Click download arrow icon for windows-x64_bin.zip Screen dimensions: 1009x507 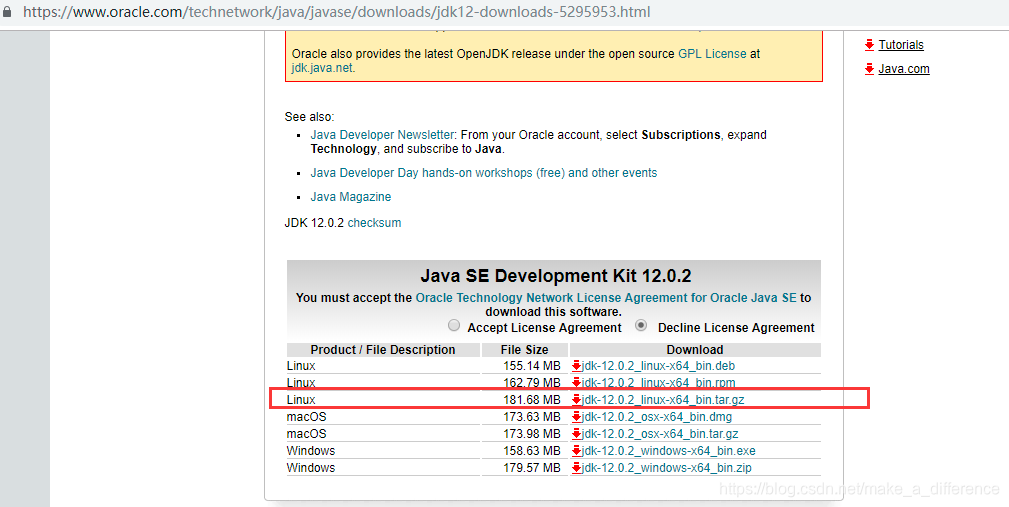click(577, 468)
